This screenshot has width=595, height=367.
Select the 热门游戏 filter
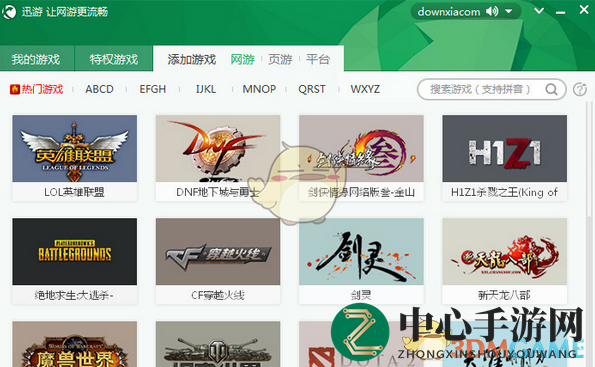click(x=42, y=89)
